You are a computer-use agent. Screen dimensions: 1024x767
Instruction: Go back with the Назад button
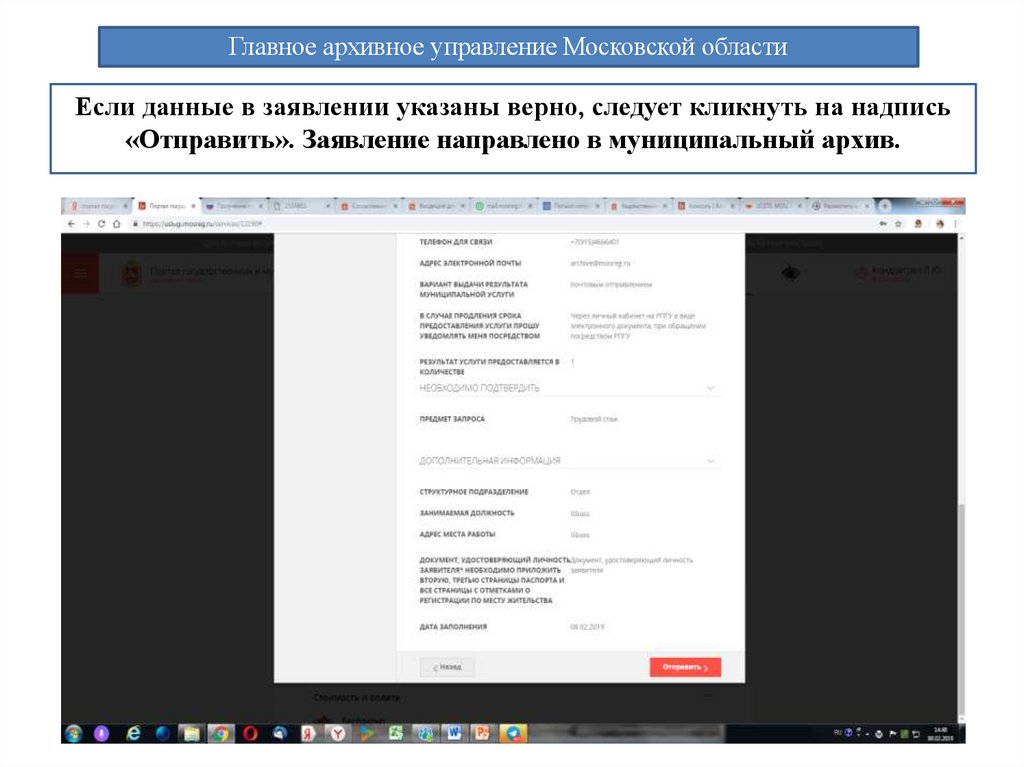click(x=447, y=667)
